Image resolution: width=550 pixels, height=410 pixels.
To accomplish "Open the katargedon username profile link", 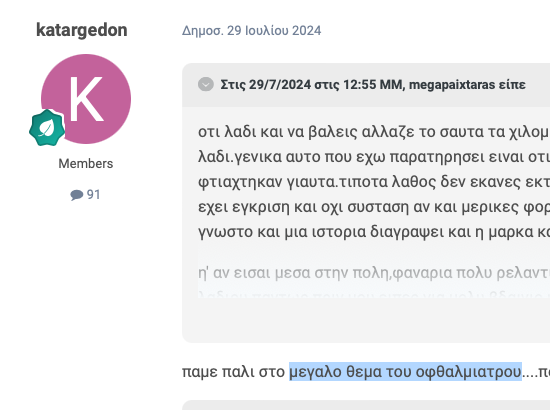I will pos(82,30).
